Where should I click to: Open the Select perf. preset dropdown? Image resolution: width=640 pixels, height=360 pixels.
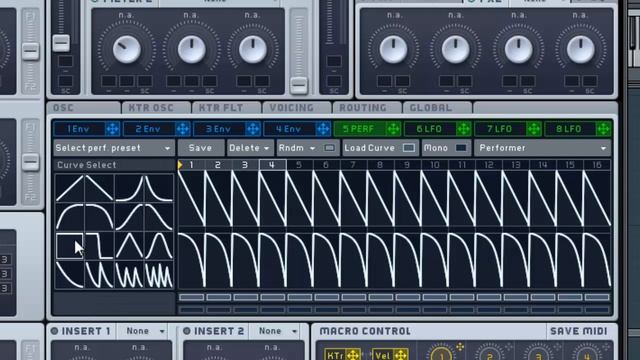pyautogui.click(x=114, y=148)
